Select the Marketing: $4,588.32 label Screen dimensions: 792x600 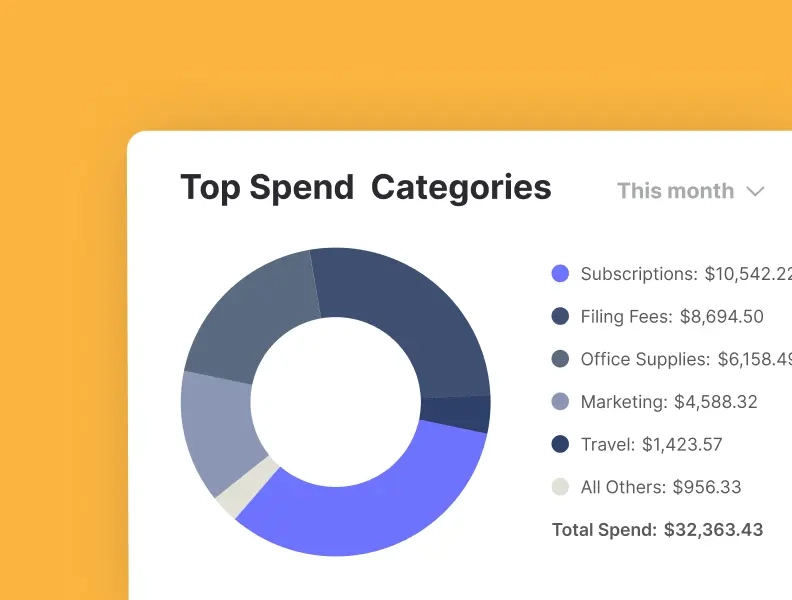(x=669, y=402)
